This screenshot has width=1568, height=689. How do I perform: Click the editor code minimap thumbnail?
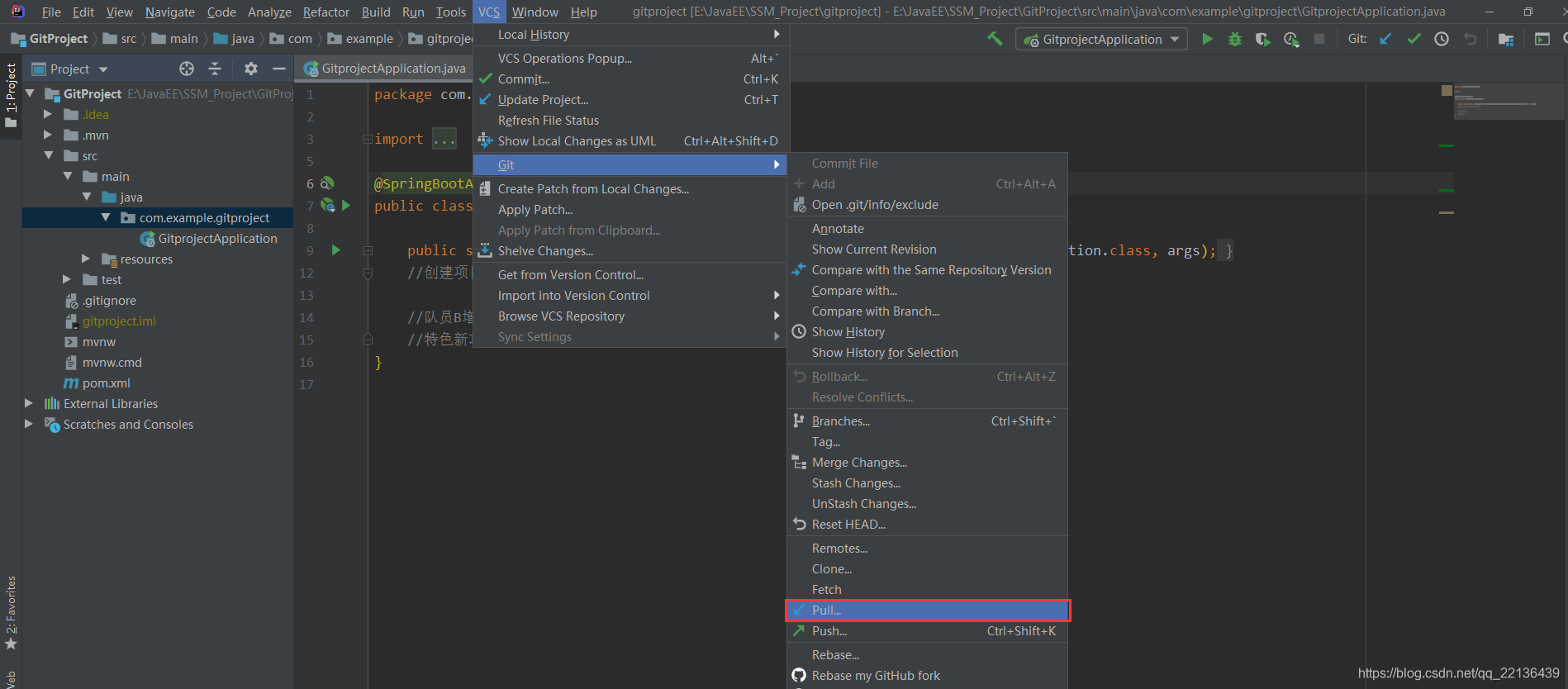[1508, 101]
